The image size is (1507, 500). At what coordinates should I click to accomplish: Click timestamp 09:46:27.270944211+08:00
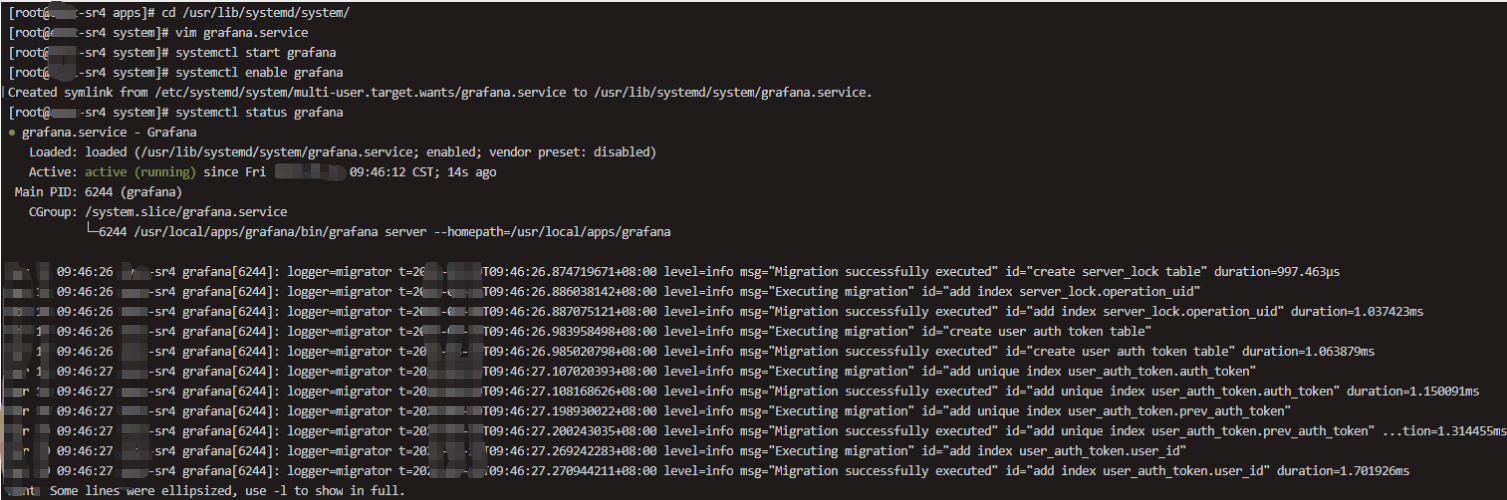coord(573,472)
